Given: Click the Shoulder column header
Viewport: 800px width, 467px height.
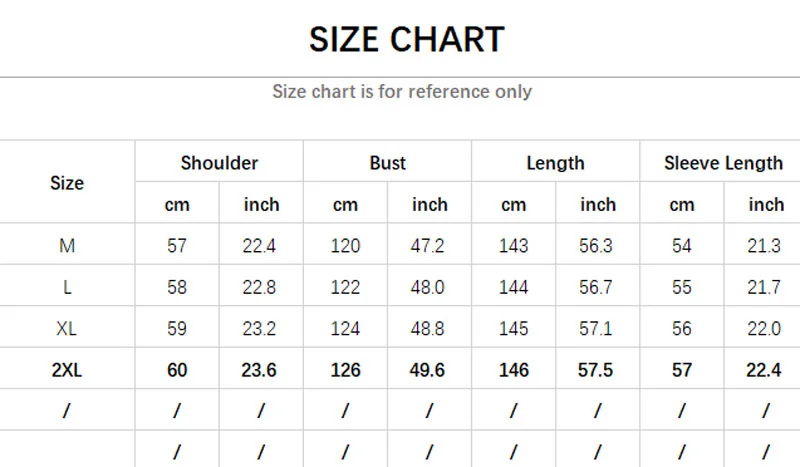Looking at the screenshot, I should (x=219, y=163).
